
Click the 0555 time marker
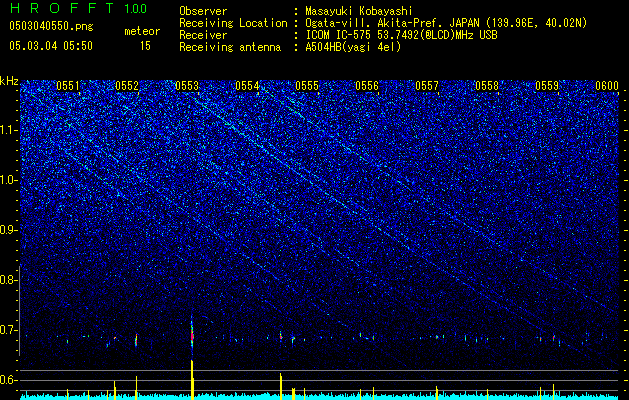[x=307, y=86]
